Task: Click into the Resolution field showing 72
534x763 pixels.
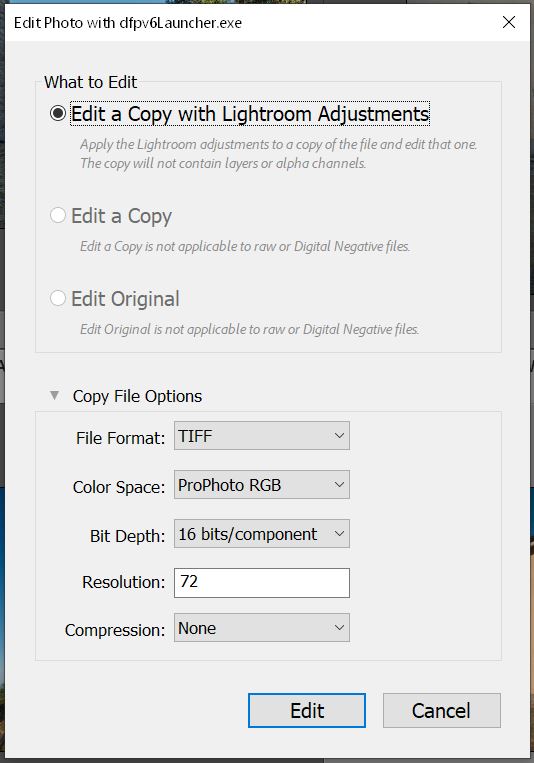Action: pos(262,583)
